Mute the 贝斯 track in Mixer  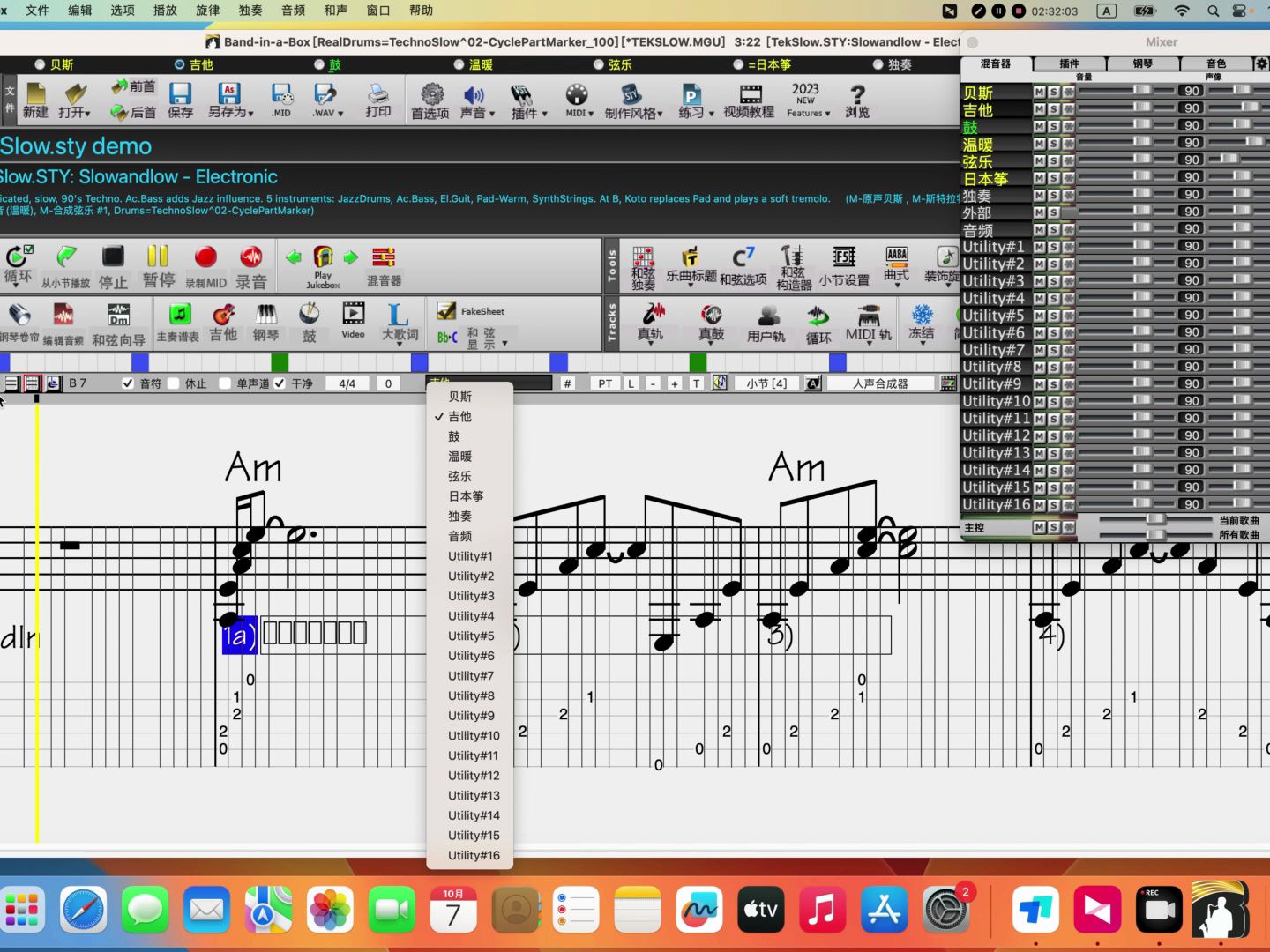pyautogui.click(x=1040, y=92)
